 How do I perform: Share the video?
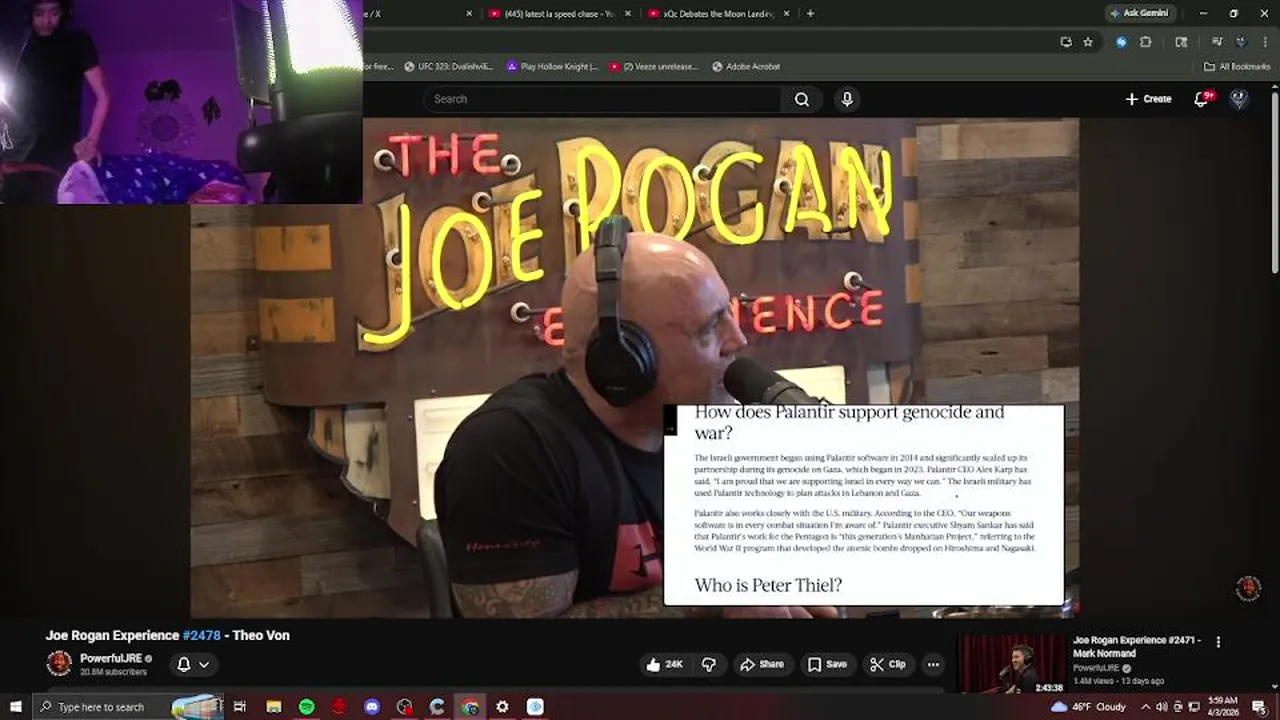pos(761,664)
